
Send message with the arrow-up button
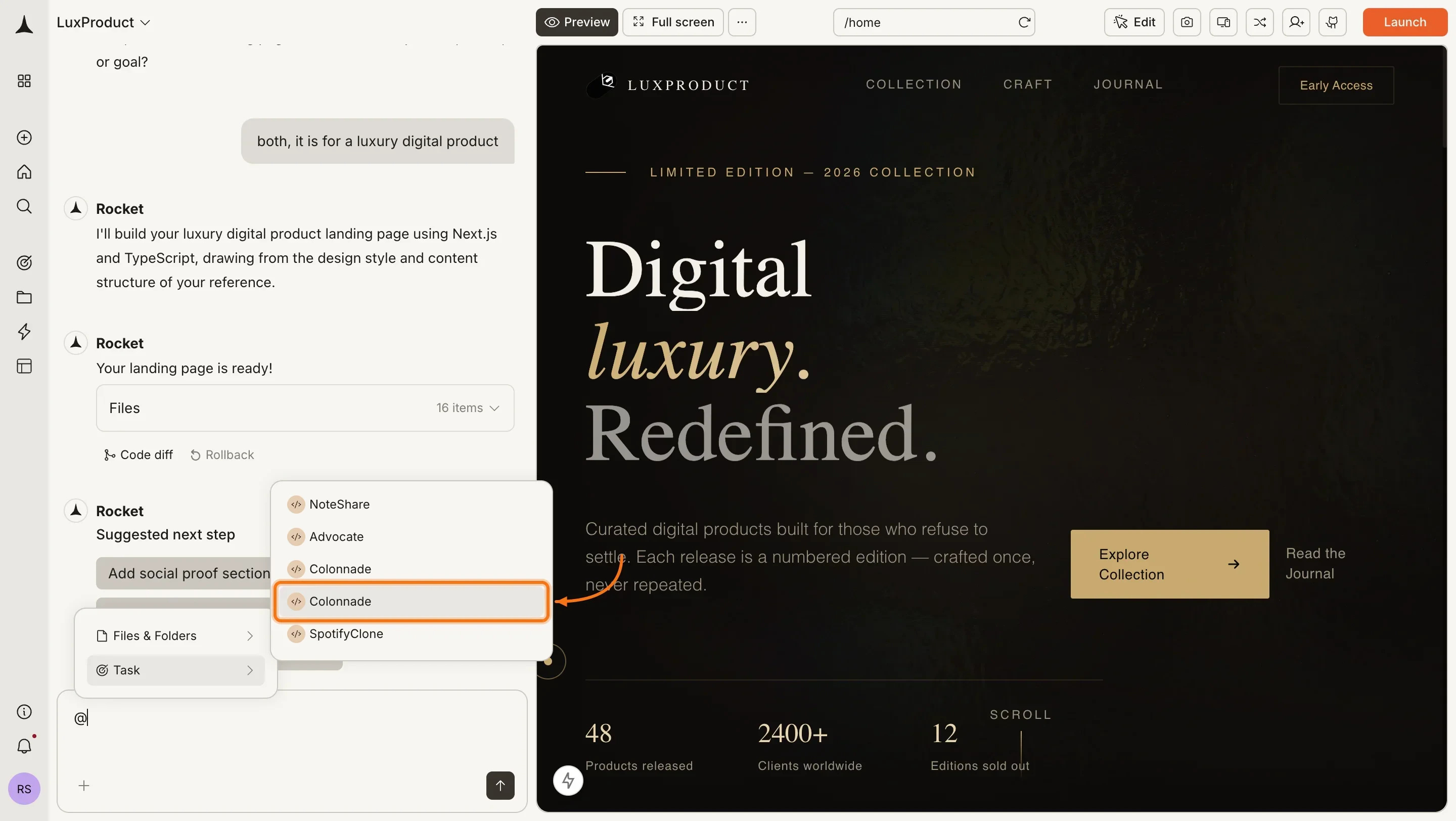500,786
